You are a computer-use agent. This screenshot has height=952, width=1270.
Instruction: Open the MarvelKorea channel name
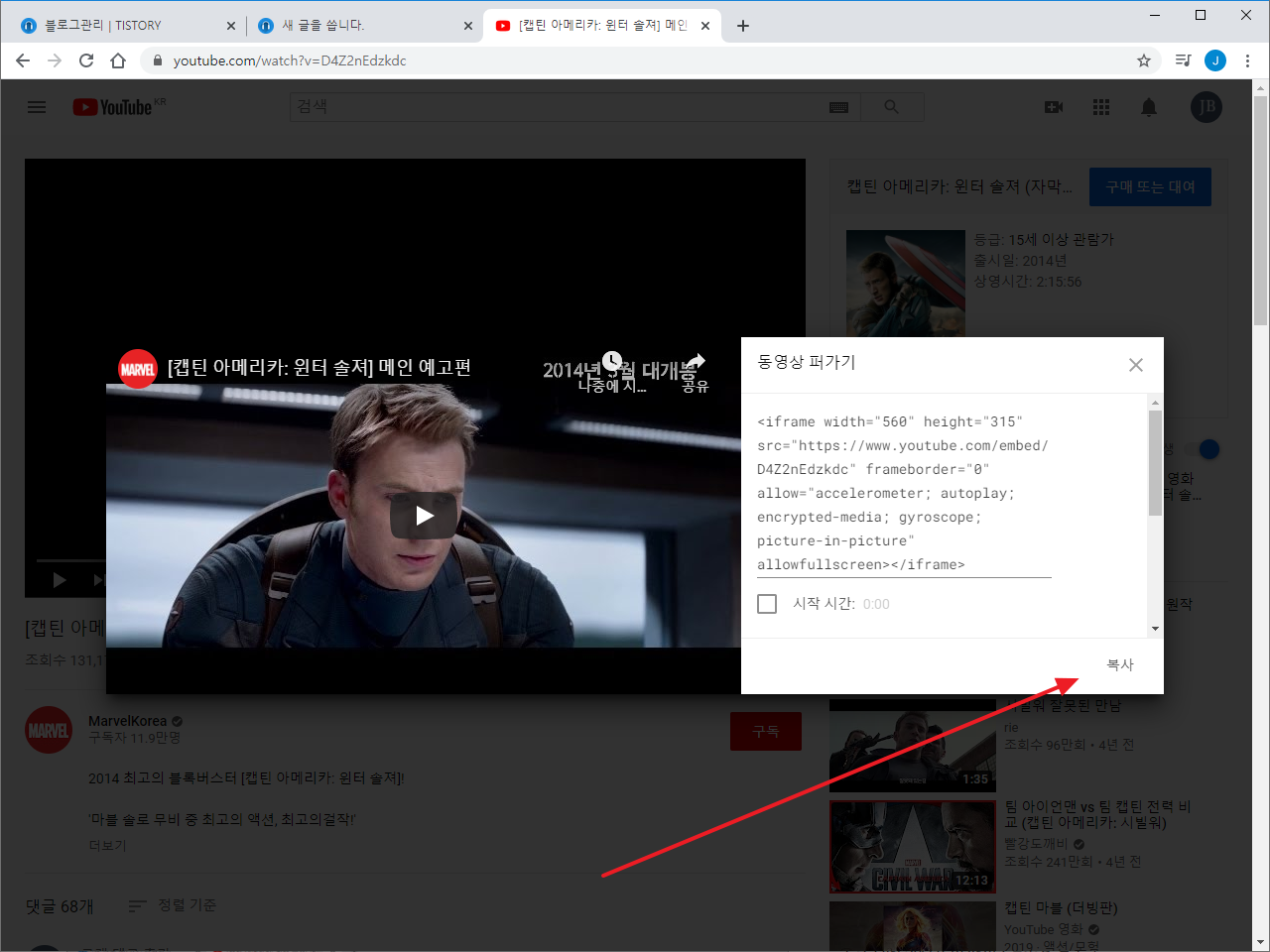128,721
